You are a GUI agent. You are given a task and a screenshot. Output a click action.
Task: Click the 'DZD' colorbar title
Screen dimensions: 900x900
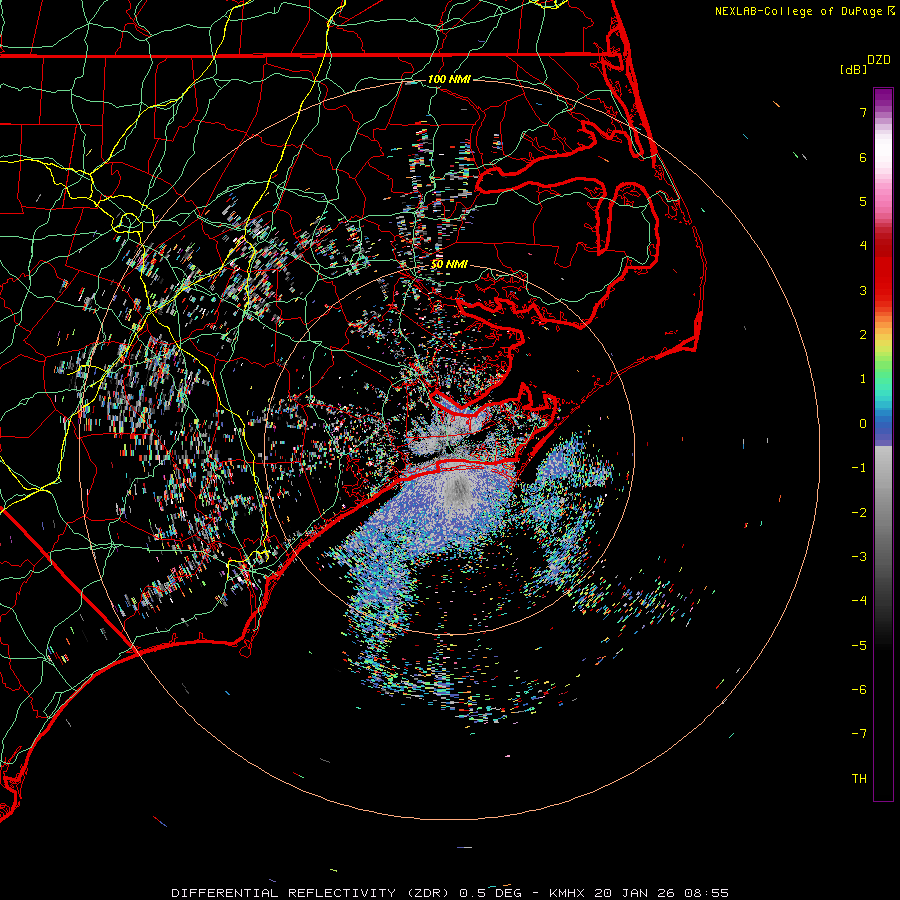pyautogui.click(x=879, y=60)
